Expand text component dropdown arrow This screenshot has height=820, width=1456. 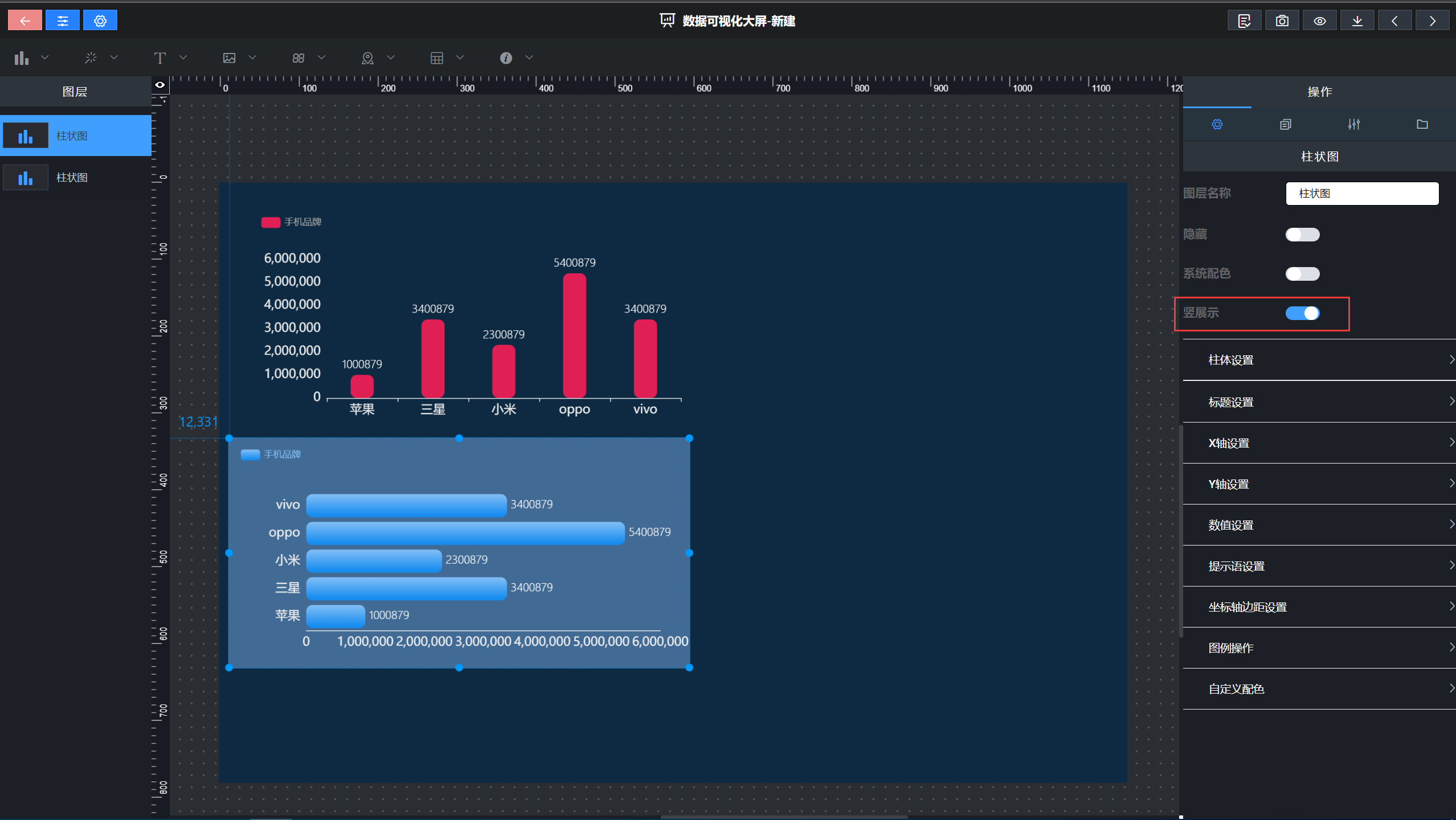click(x=183, y=58)
